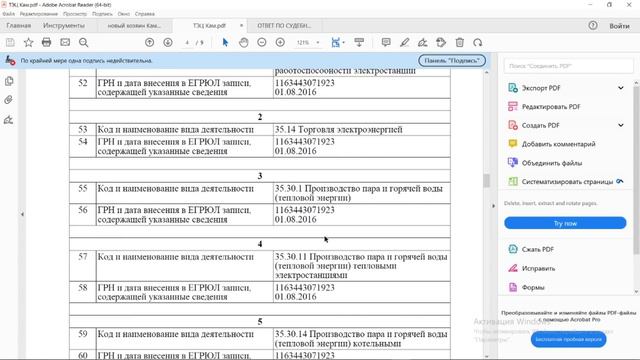This screenshot has width=640, height=360.
Task: Send file by email envelope icon
Action: pyautogui.click(x=65, y=42)
